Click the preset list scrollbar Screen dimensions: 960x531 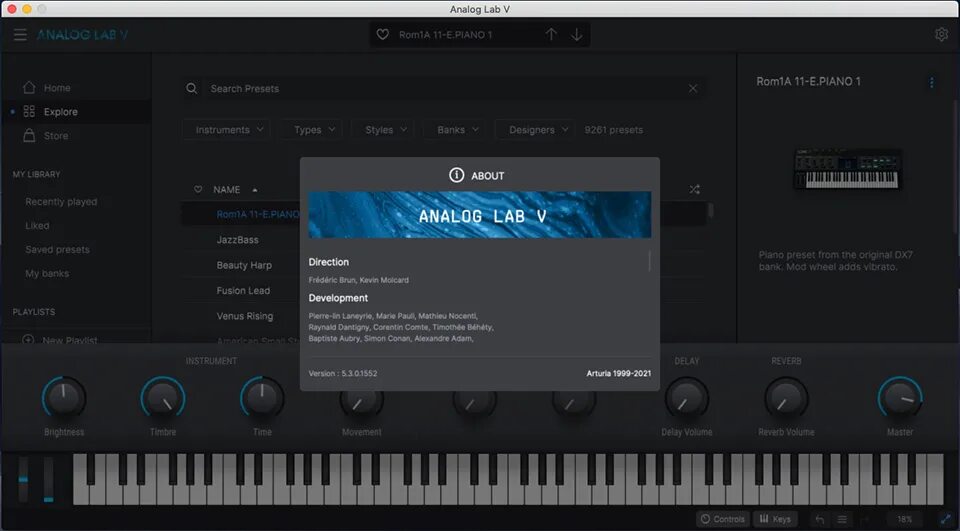[710, 210]
